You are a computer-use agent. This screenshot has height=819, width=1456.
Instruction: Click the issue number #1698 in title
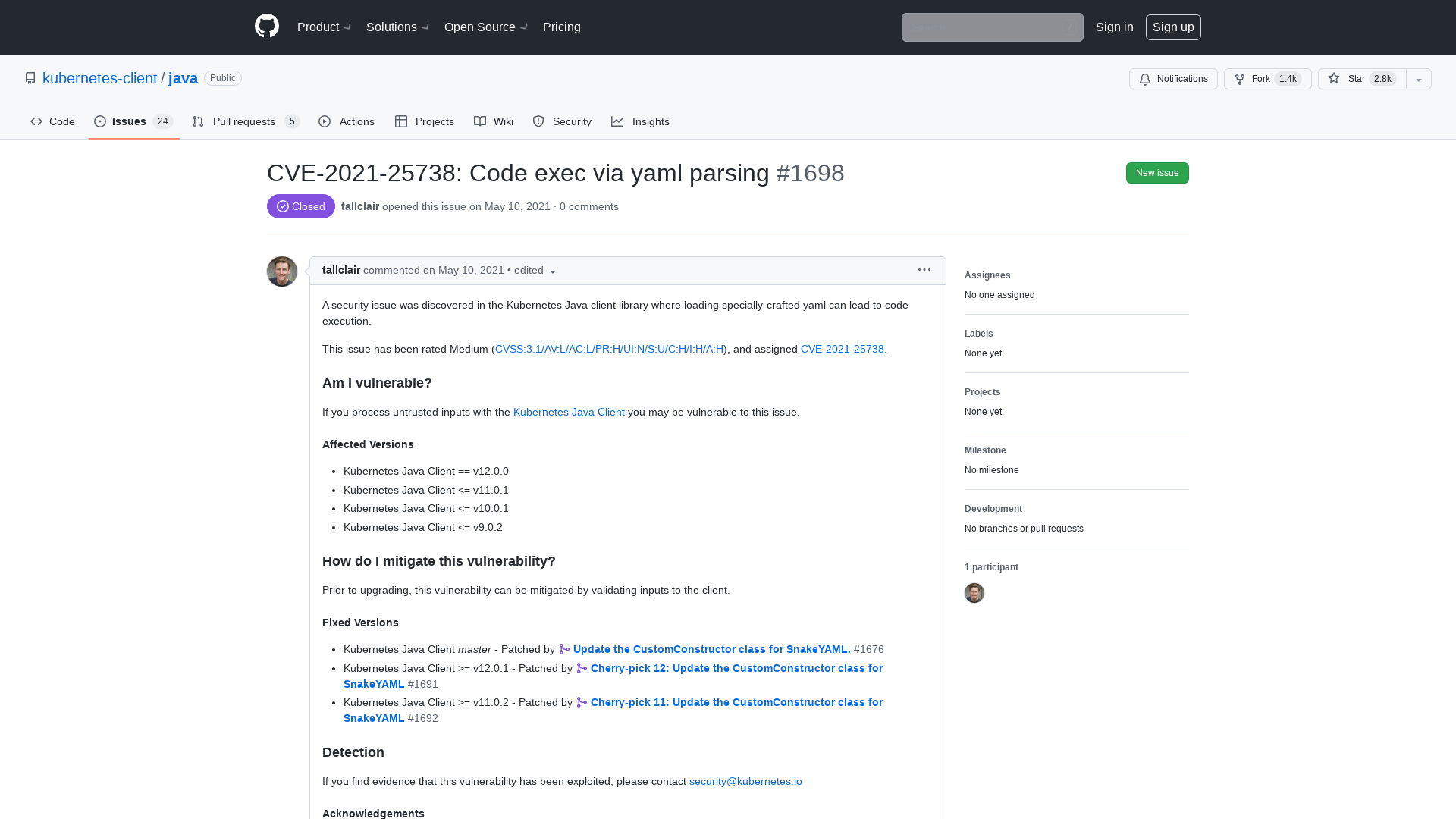(810, 173)
